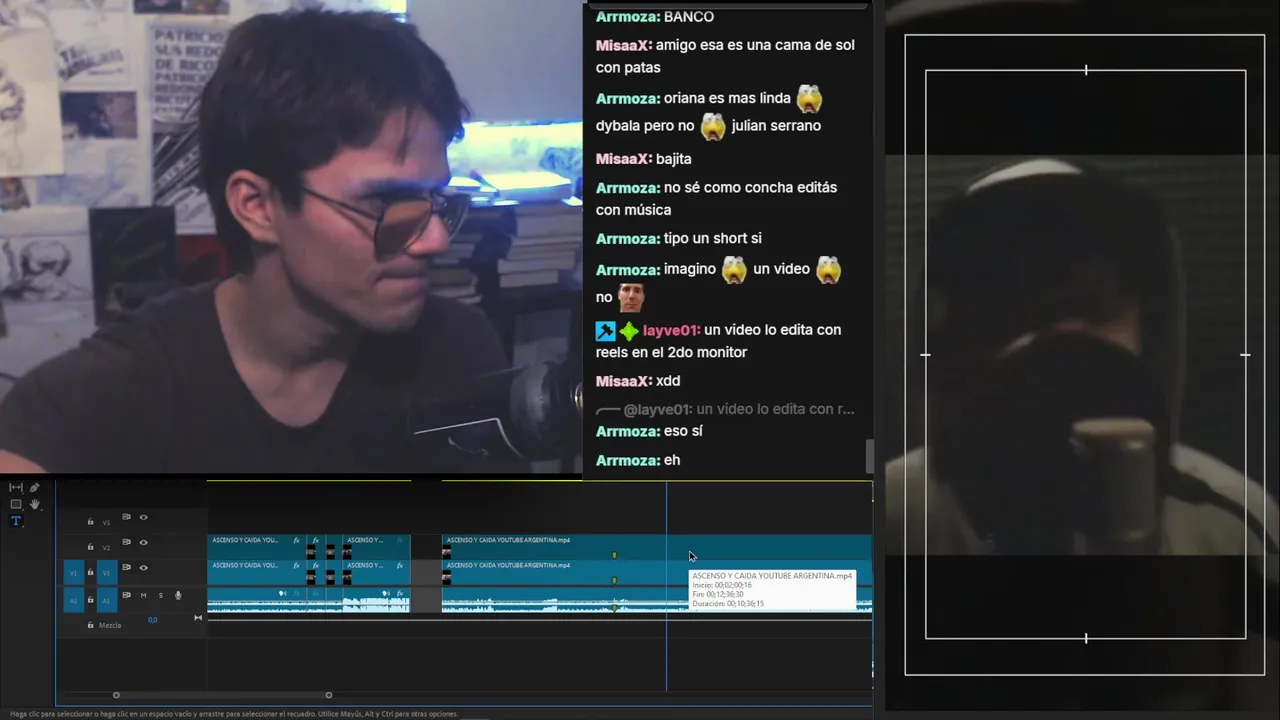
Task: Select the Pen tool
Action: [x=34, y=488]
